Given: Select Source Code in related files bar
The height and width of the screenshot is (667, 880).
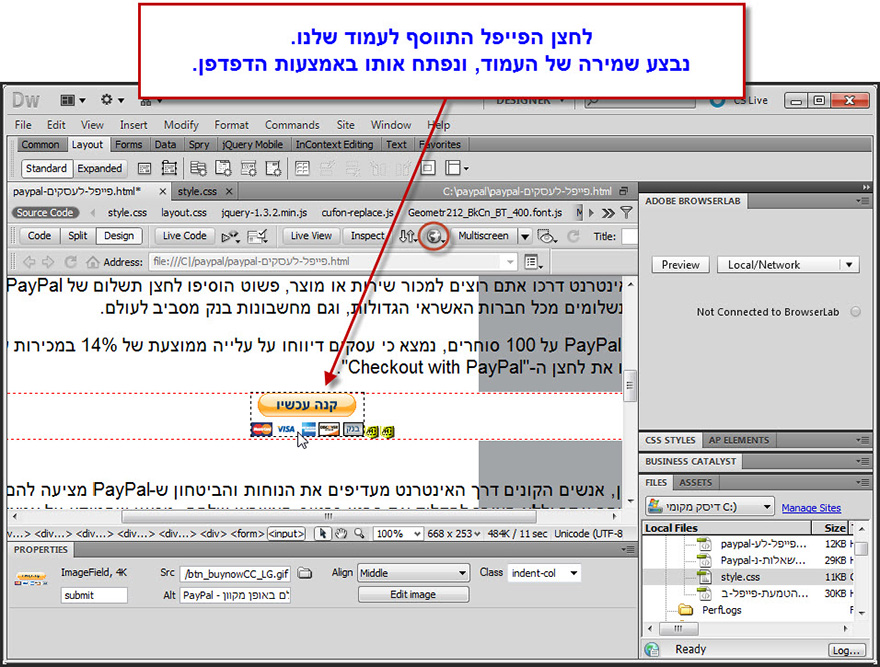Looking at the screenshot, I should (45, 213).
